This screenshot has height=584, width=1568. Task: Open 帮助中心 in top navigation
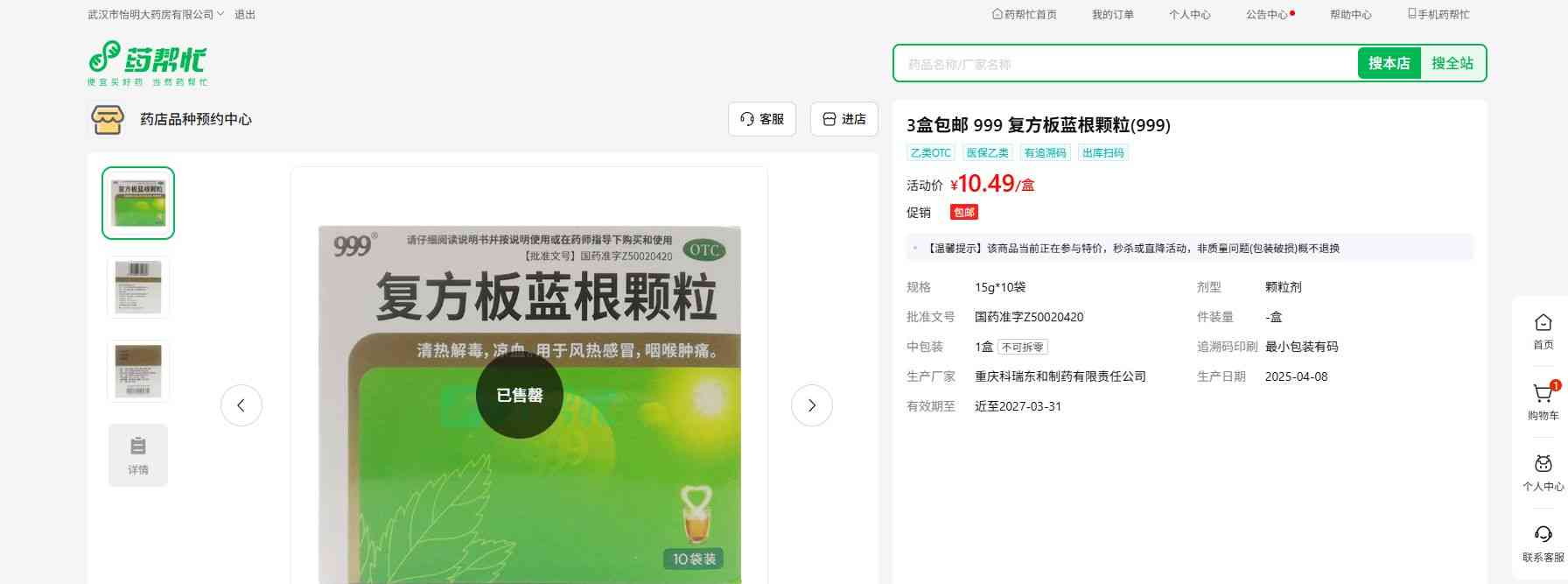[x=1350, y=14]
